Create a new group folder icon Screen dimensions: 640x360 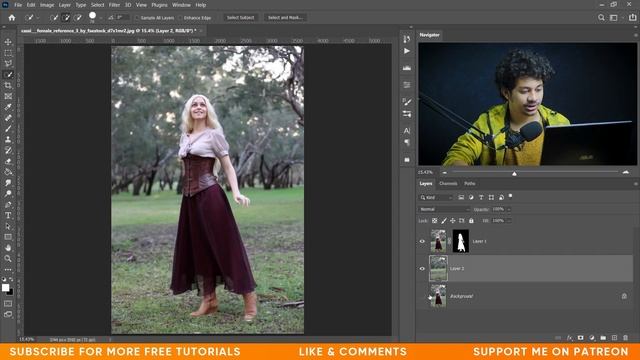[603, 338]
